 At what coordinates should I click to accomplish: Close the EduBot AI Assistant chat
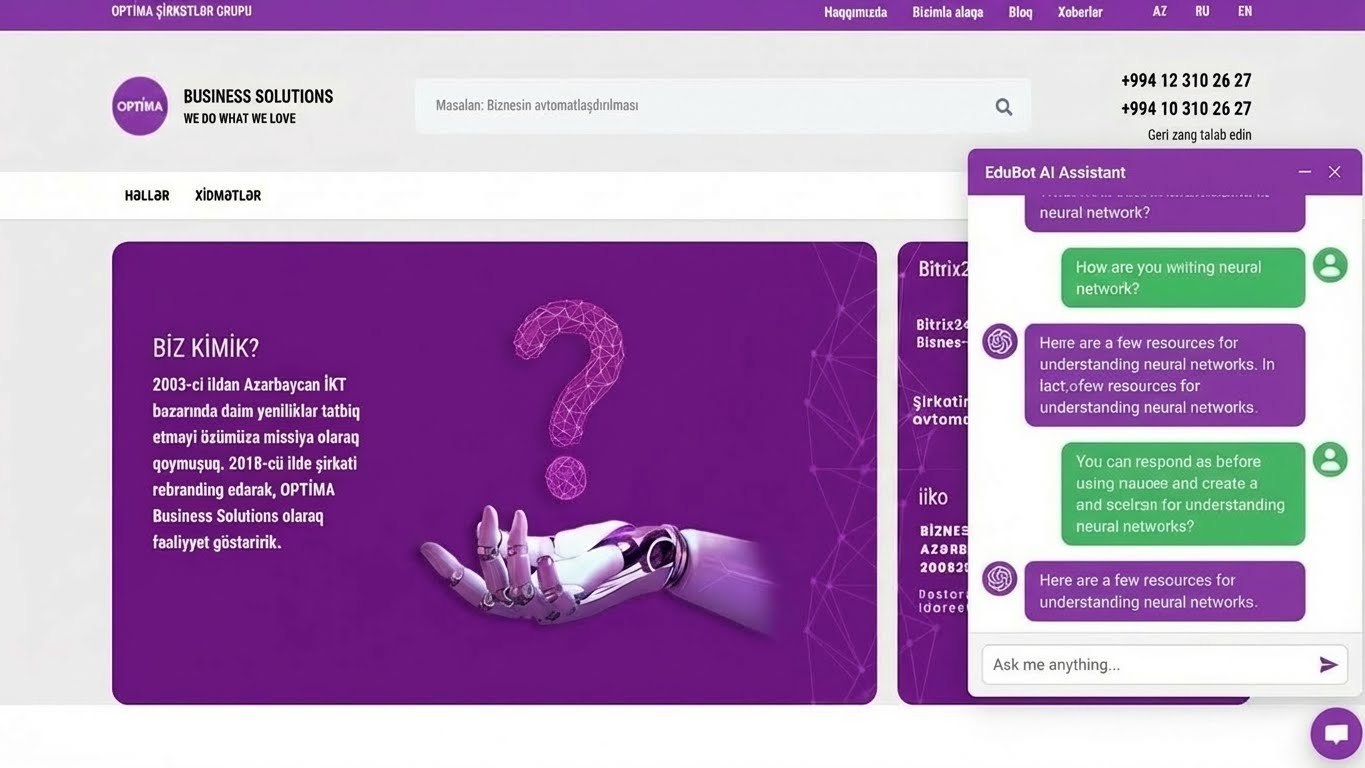(x=1334, y=171)
